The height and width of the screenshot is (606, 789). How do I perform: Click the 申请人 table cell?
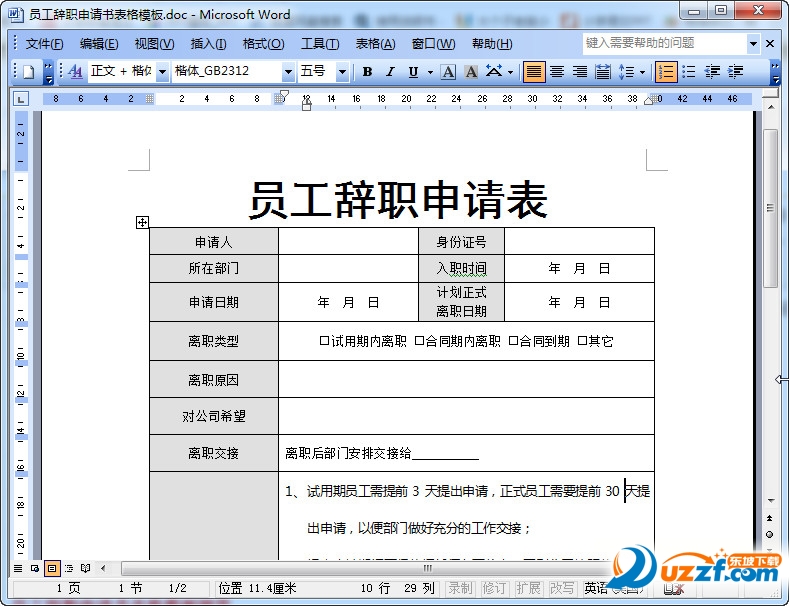214,242
